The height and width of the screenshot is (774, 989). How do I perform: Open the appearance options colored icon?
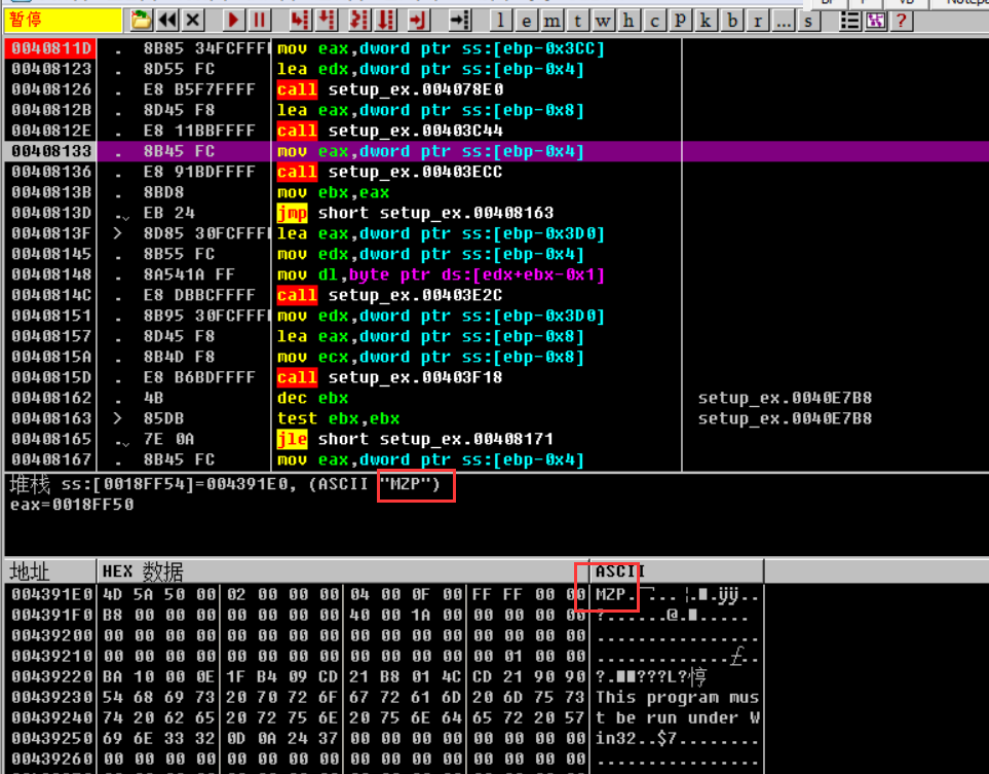875,20
